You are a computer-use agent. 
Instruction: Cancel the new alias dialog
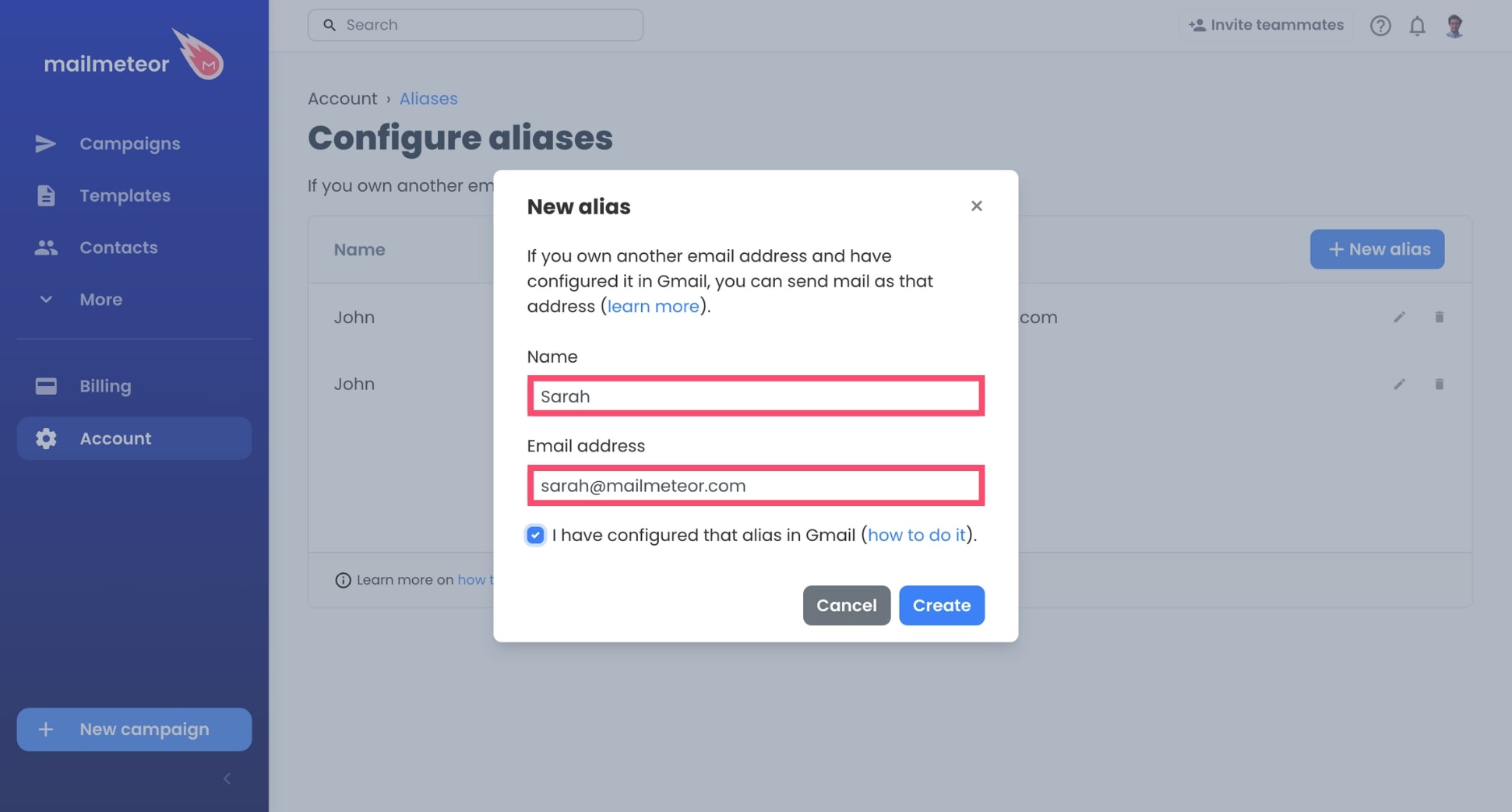(846, 605)
